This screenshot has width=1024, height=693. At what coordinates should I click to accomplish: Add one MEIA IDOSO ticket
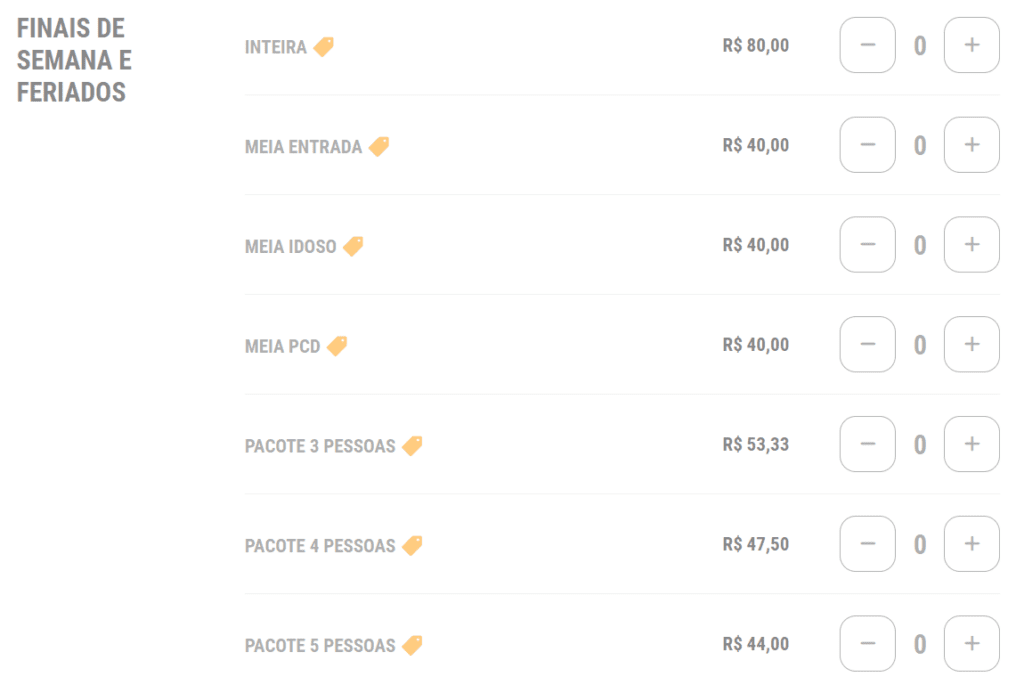pos(972,245)
